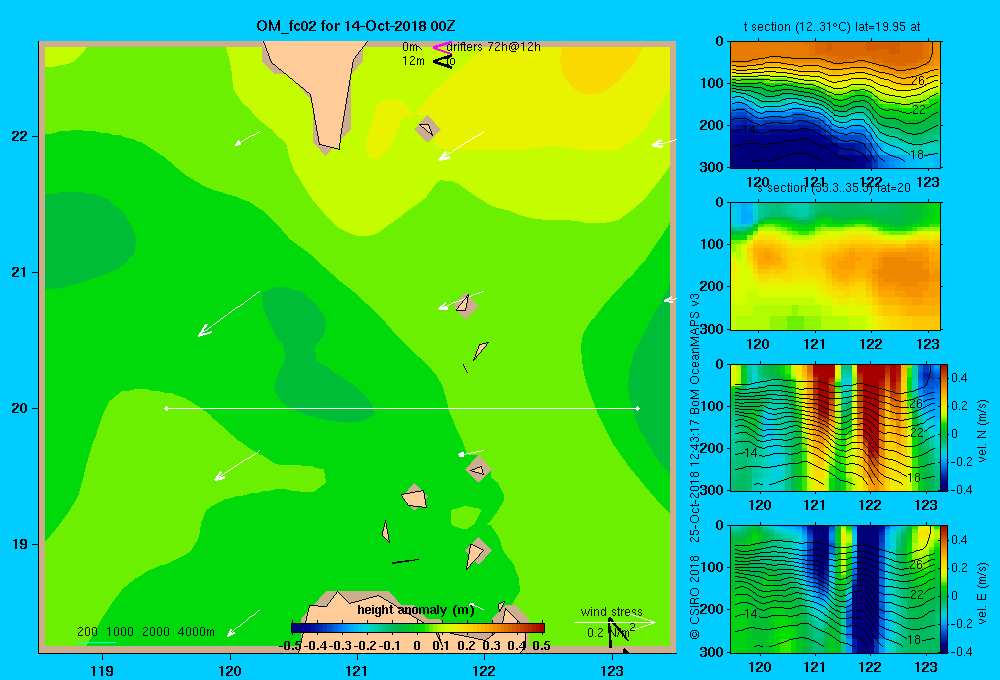Open the salinity section panel
1000x680 pixels.
pyautogui.click(x=835, y=266)
